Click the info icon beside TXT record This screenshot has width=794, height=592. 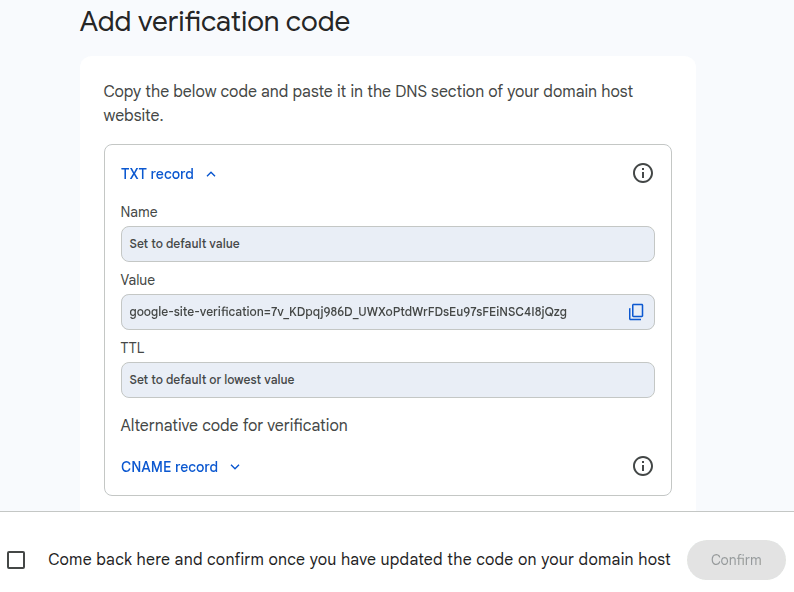(x=643, y=173)
